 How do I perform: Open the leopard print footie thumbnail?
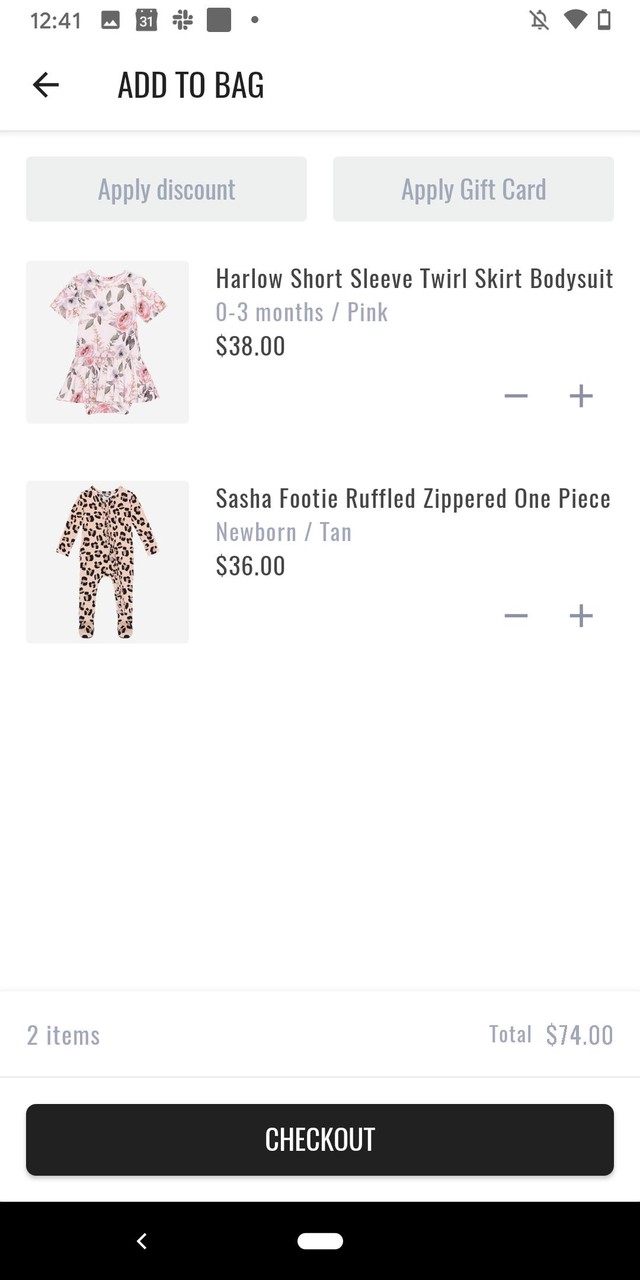107,562
